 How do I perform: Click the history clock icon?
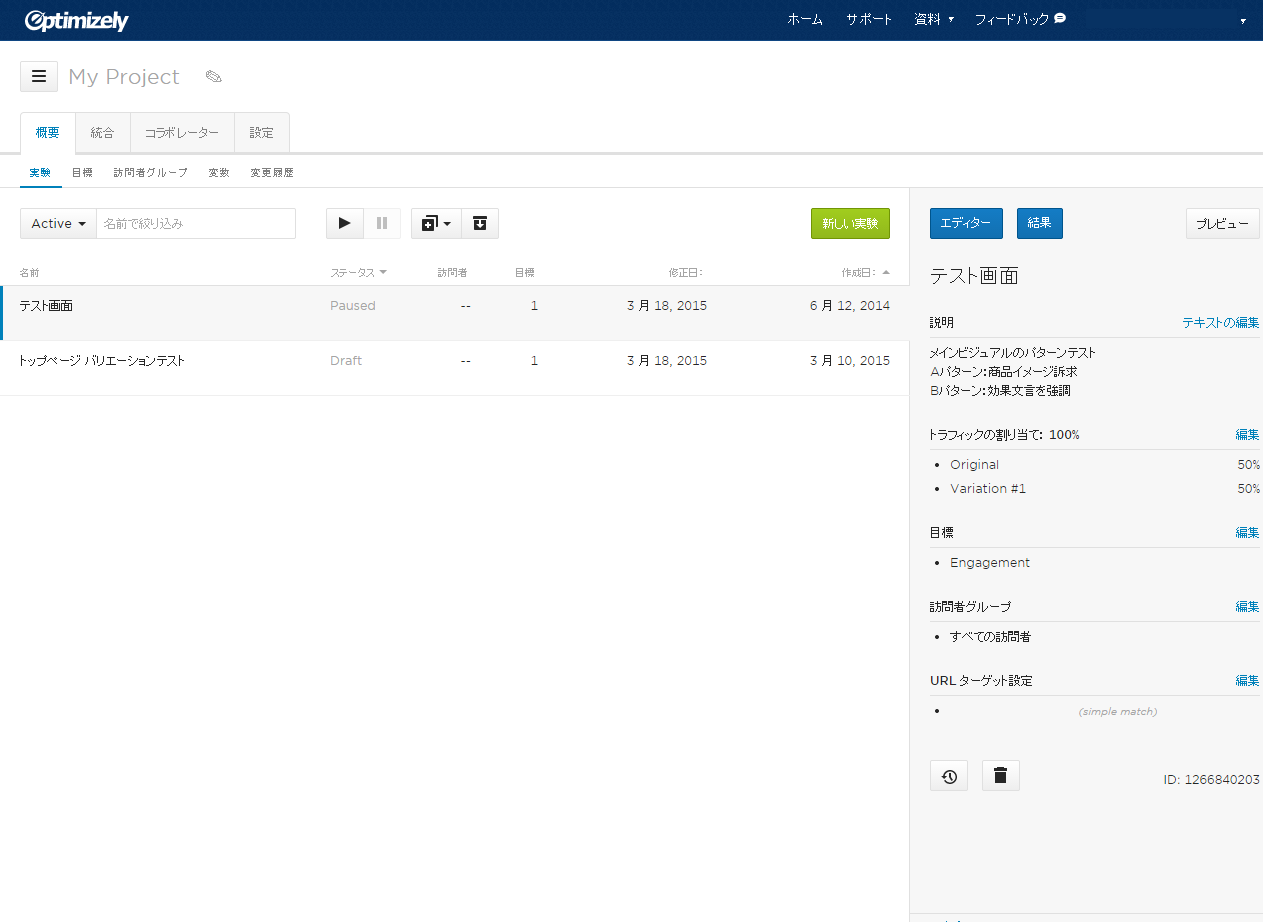[x=949, y=775]
